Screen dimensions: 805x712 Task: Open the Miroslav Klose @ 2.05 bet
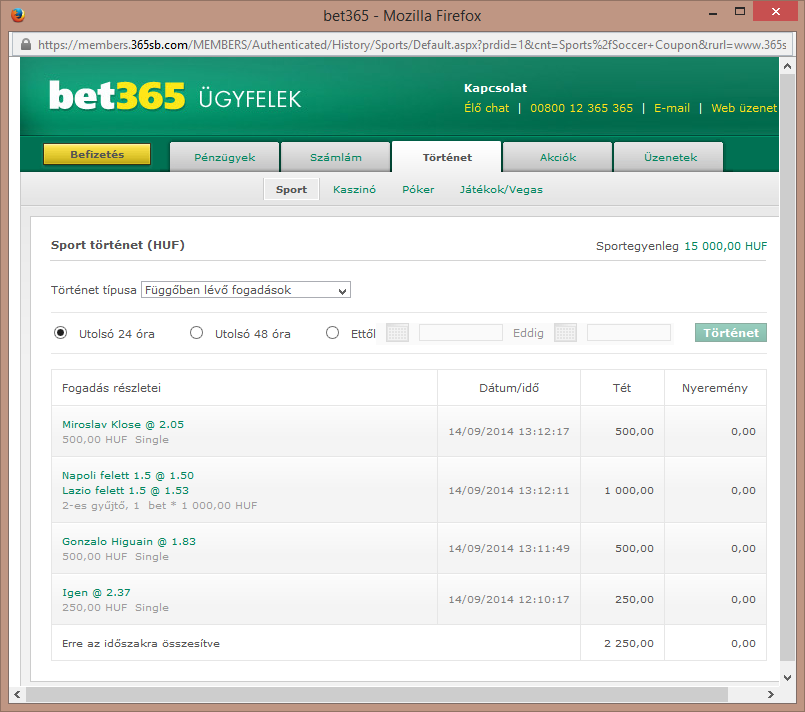point(123,425)
